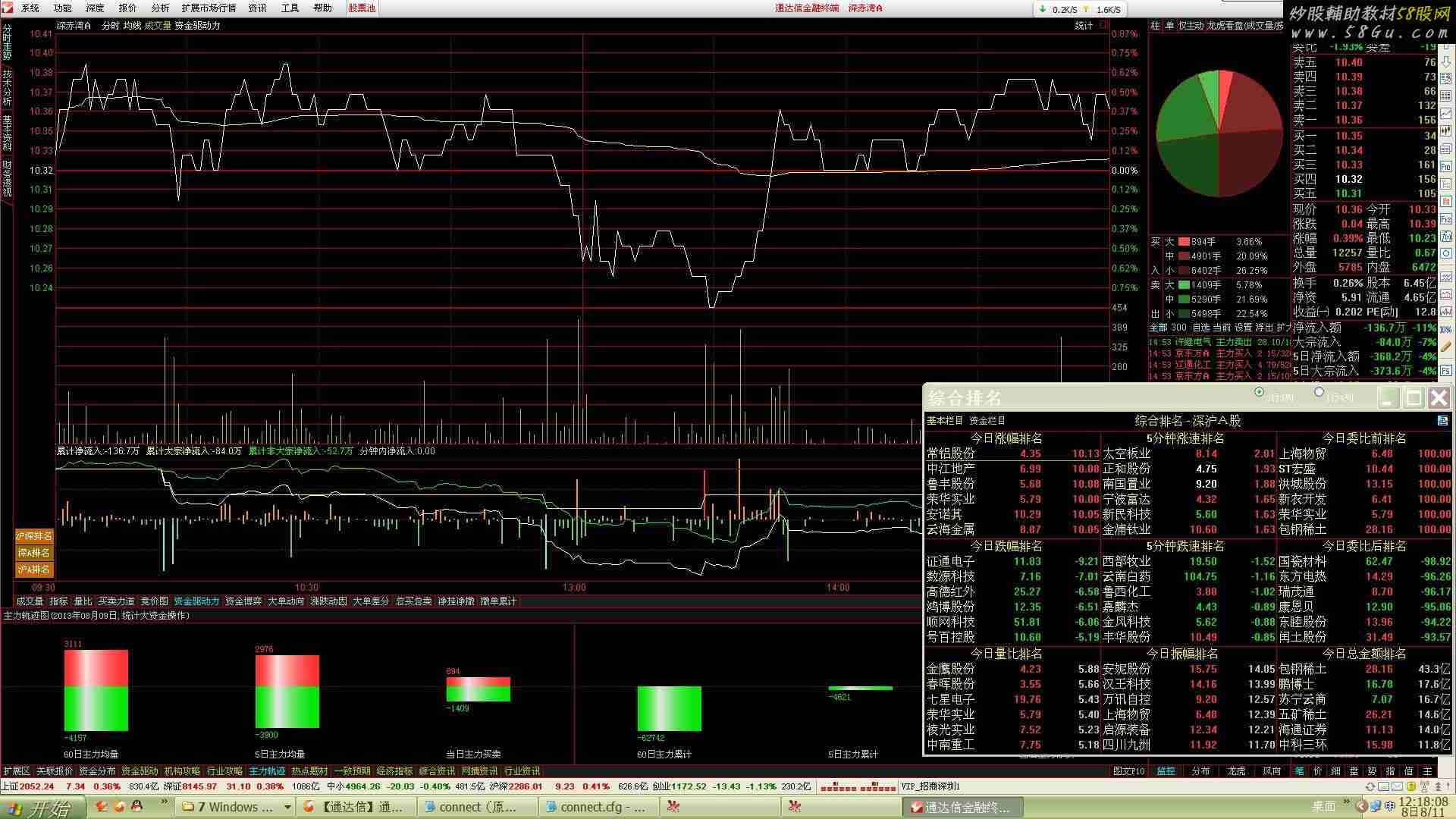This screenshot has width=1456, height=819.
Task: Click the 沪A排名 button
Action: (x=34, y=570)
